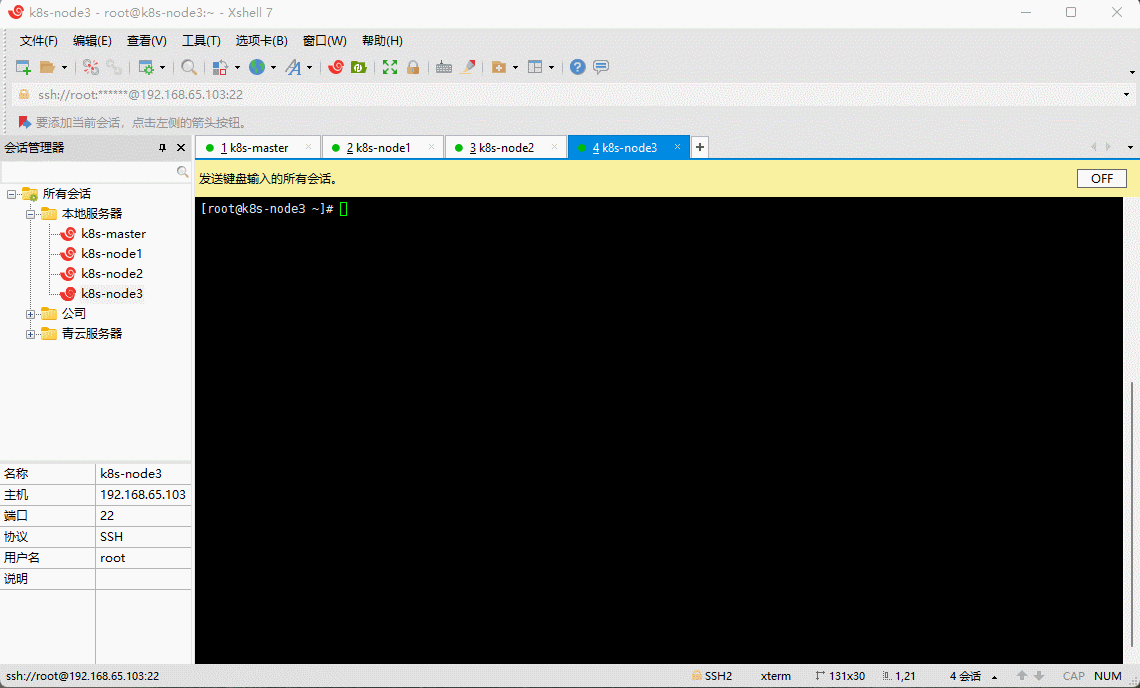This screenshot has height=688, width=1140.
Task: Expand the 青云服务器 folder node
Action: pyautogui.click(x=31, y=334)
